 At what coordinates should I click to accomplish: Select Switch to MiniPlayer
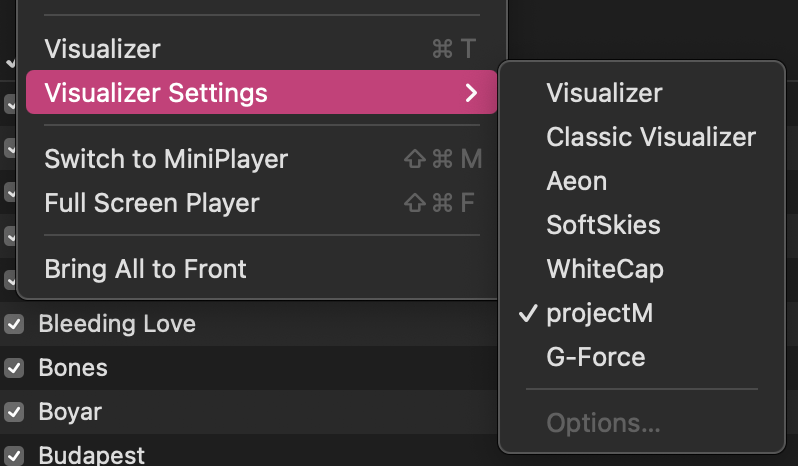coord(166,159)
